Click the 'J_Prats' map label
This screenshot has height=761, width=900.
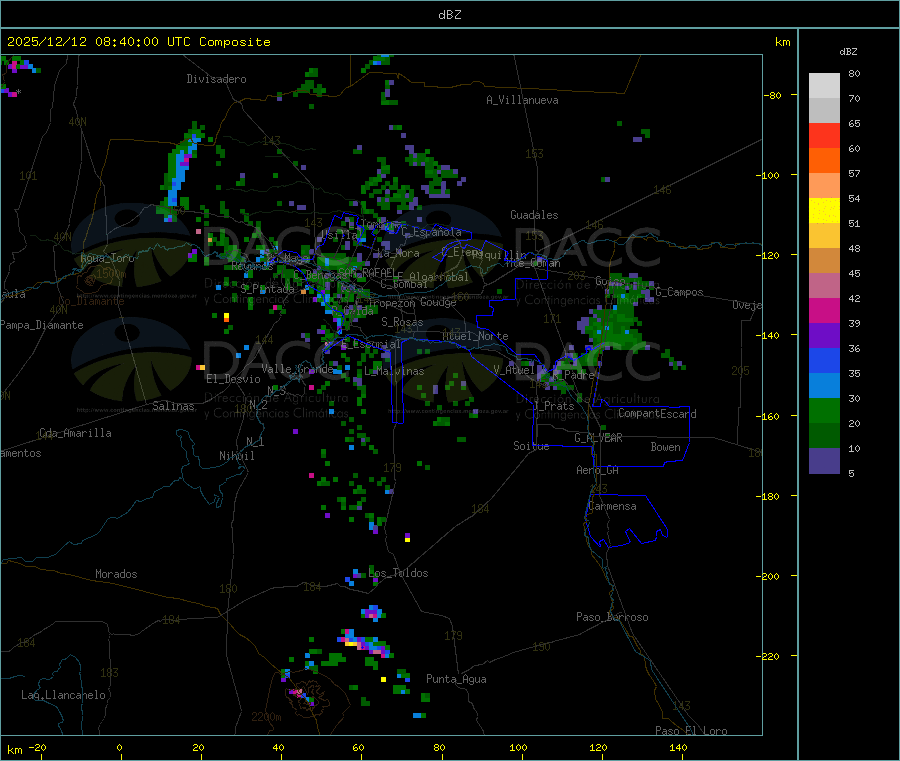click(553, 405)
